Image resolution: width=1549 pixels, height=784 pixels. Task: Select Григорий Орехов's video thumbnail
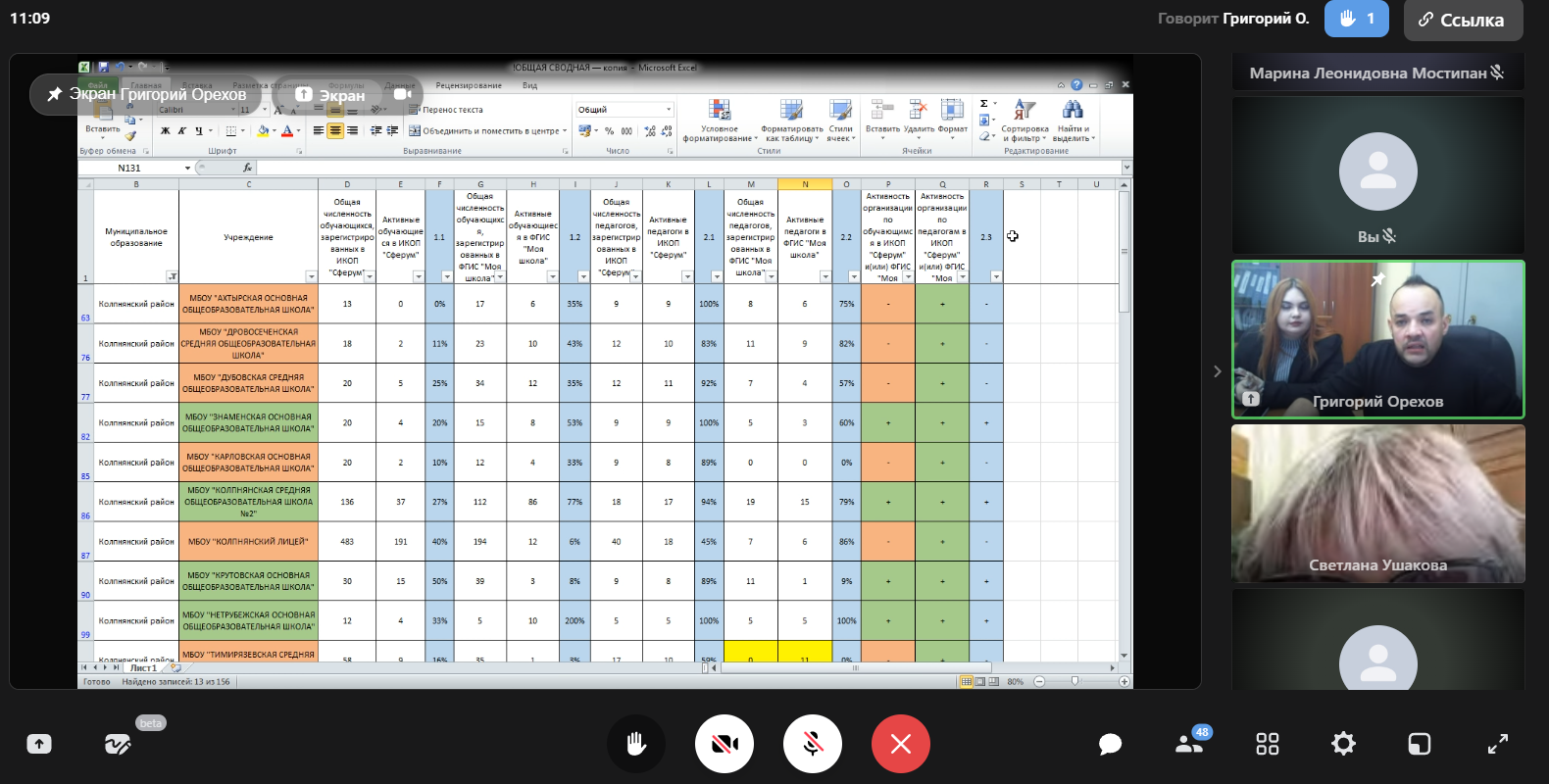pos(1377,339)
